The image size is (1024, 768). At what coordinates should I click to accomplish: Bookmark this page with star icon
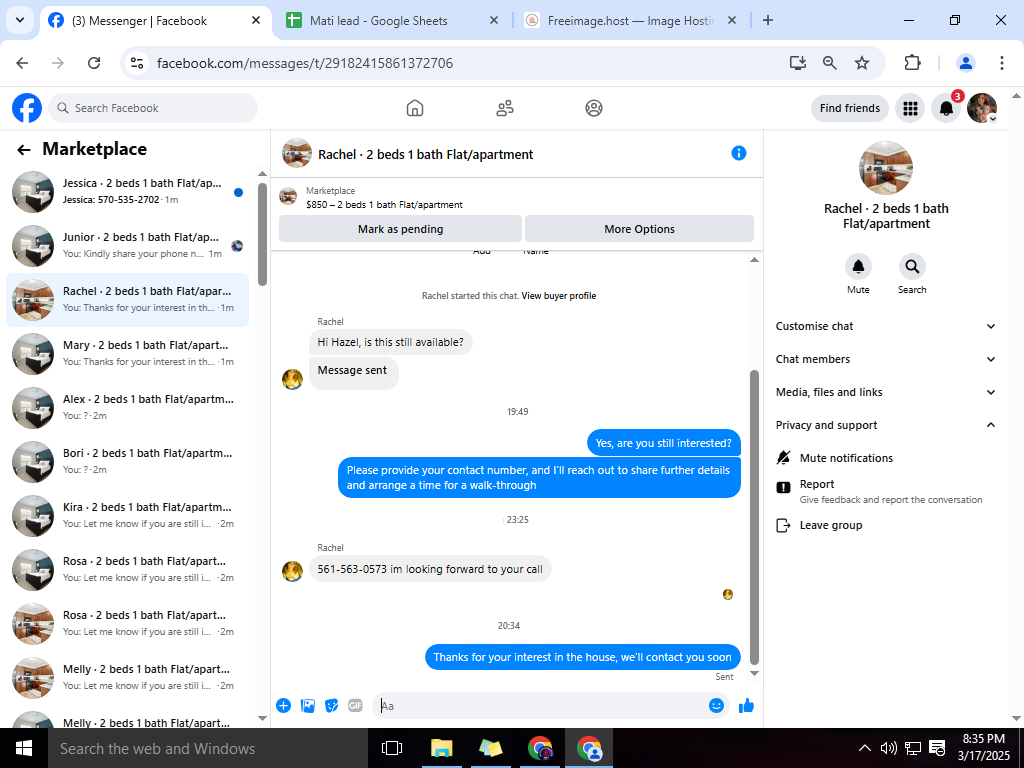tap(862, 63)
